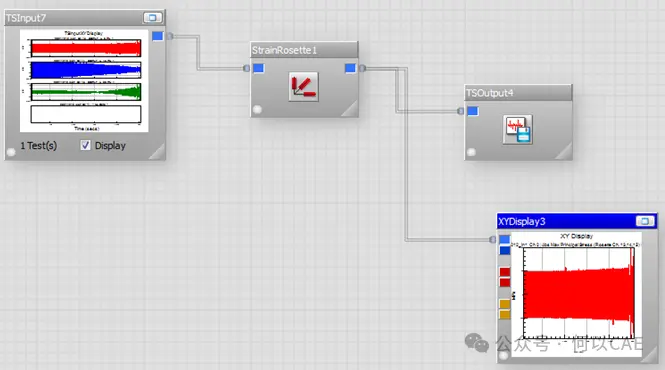This screenshot has height=370, width=665.
Task: Click the blue input pin of StrainRosette1
Action: [259, 68]
